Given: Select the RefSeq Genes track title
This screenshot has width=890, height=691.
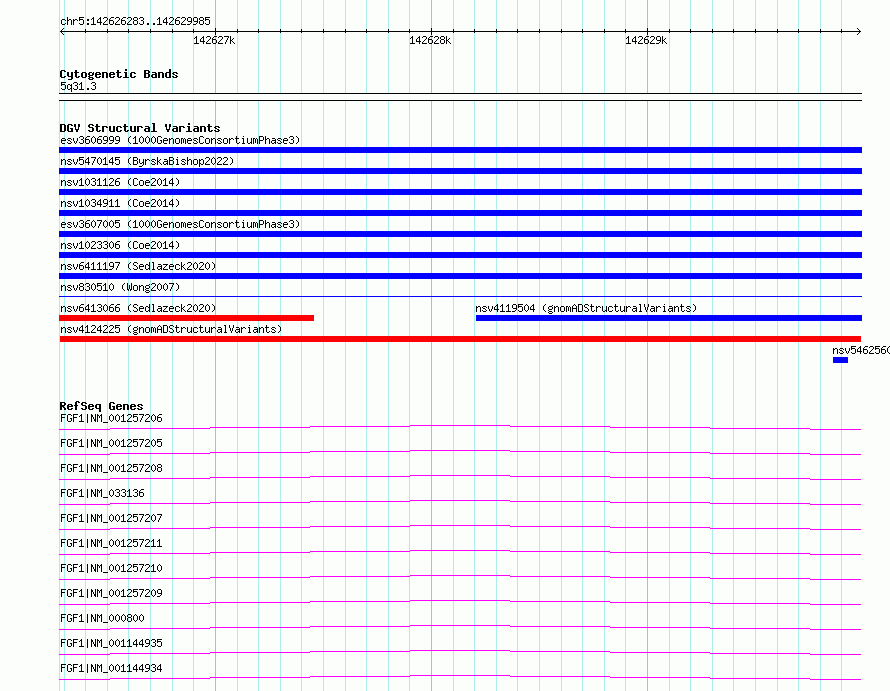Looking at the screenshot, I should point(101,406).
